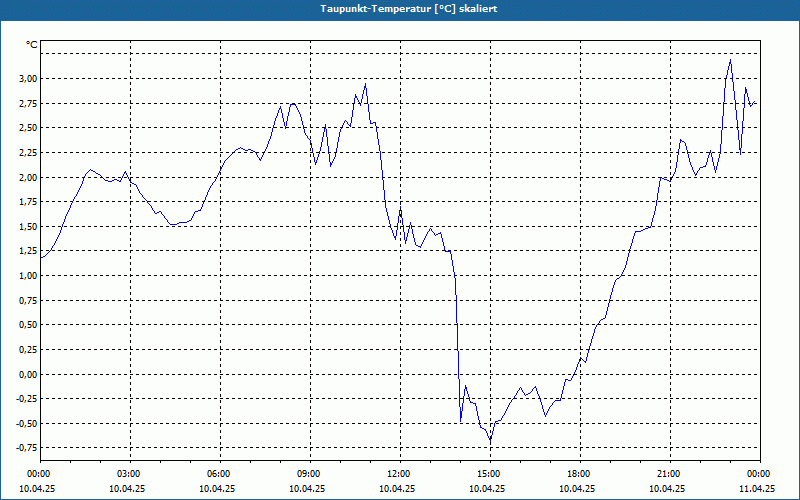Image resolution: width=800 pixels, height=500 pixels.
Task: Click the -0,75 y-axis label
Action: click(26, 447)
